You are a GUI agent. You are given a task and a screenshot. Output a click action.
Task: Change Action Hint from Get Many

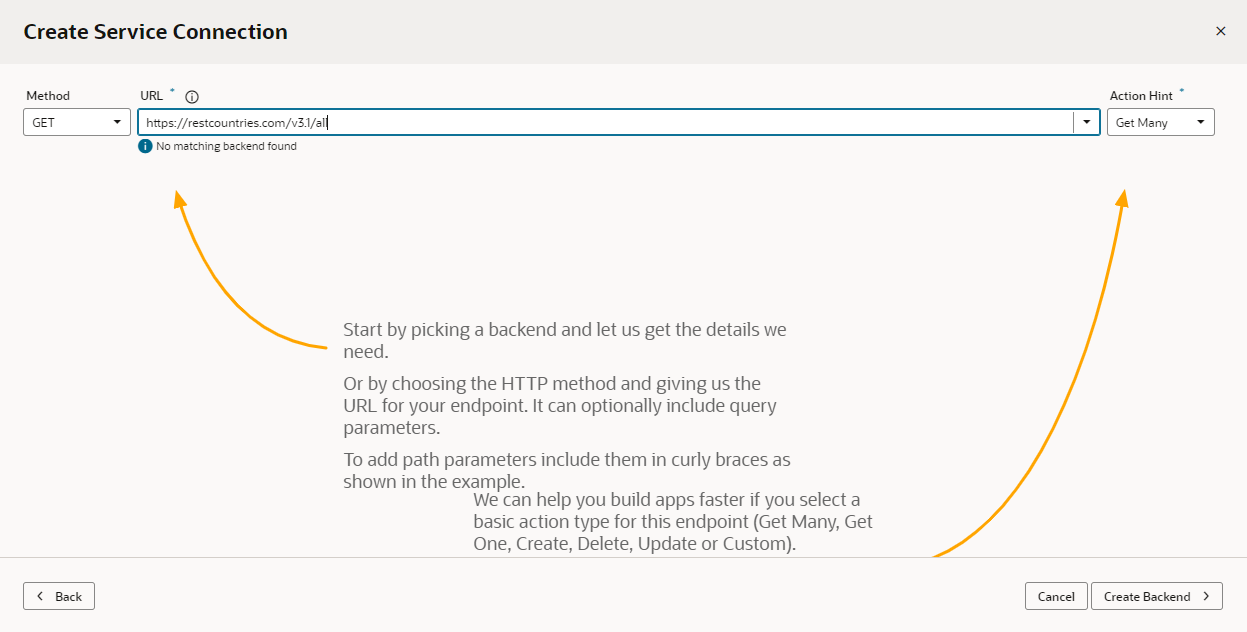[x=1160, y=121]
